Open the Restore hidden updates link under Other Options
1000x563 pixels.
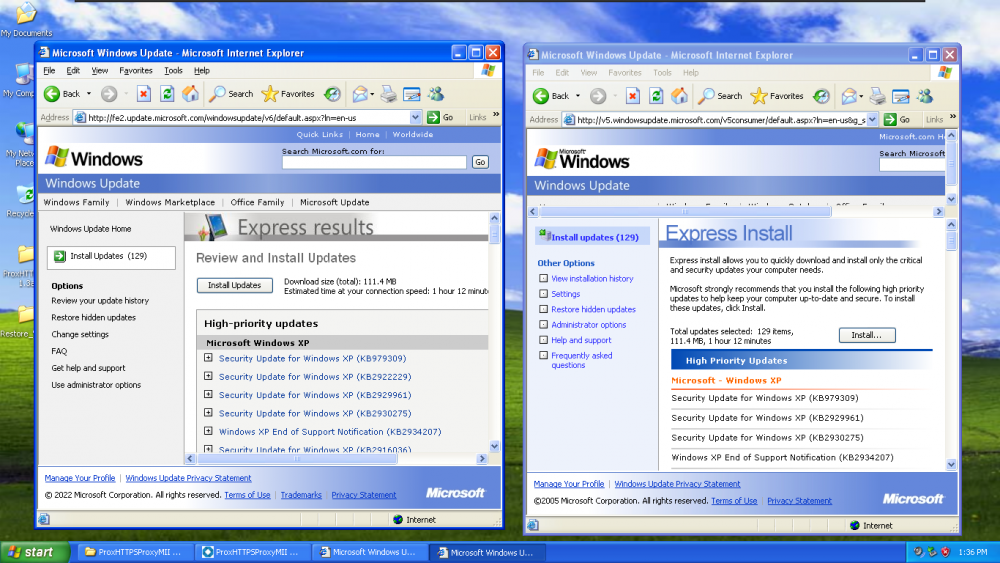pos(593,309)
